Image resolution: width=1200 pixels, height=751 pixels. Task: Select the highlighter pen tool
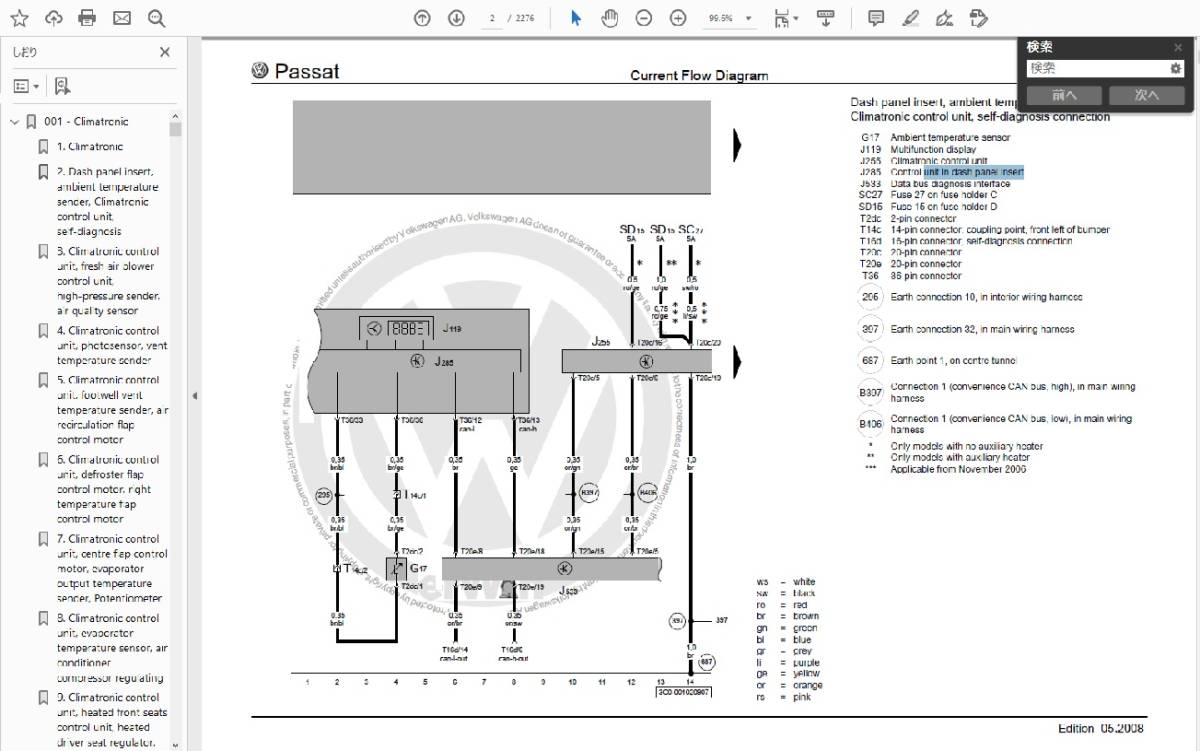click(910, 18)
